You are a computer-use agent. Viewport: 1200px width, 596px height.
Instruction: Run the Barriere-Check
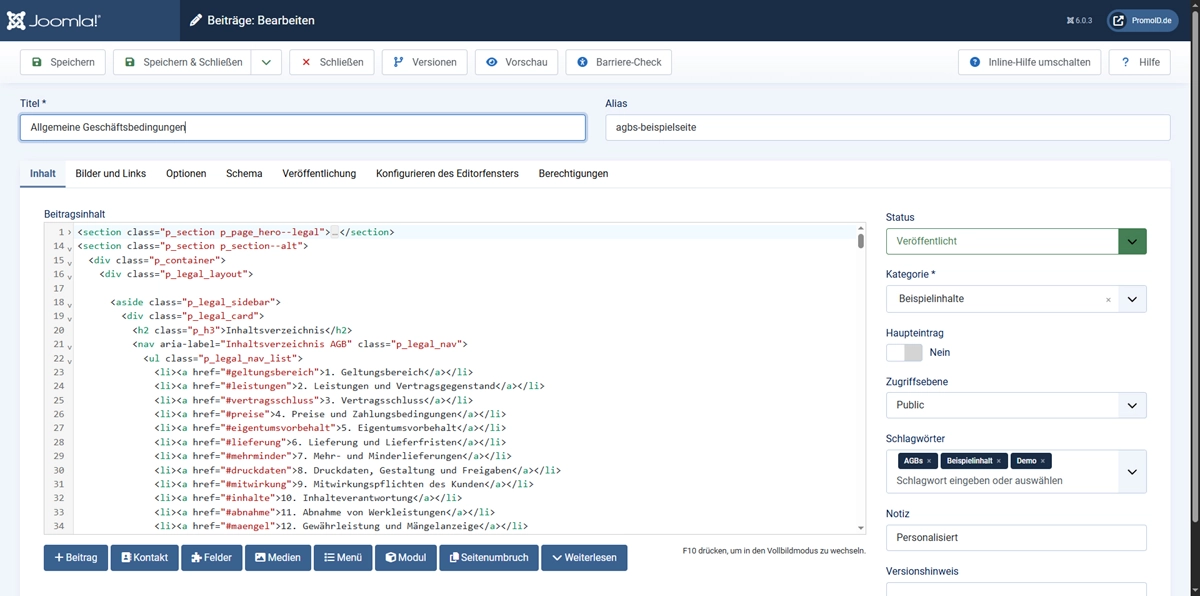tap(619, 61)
